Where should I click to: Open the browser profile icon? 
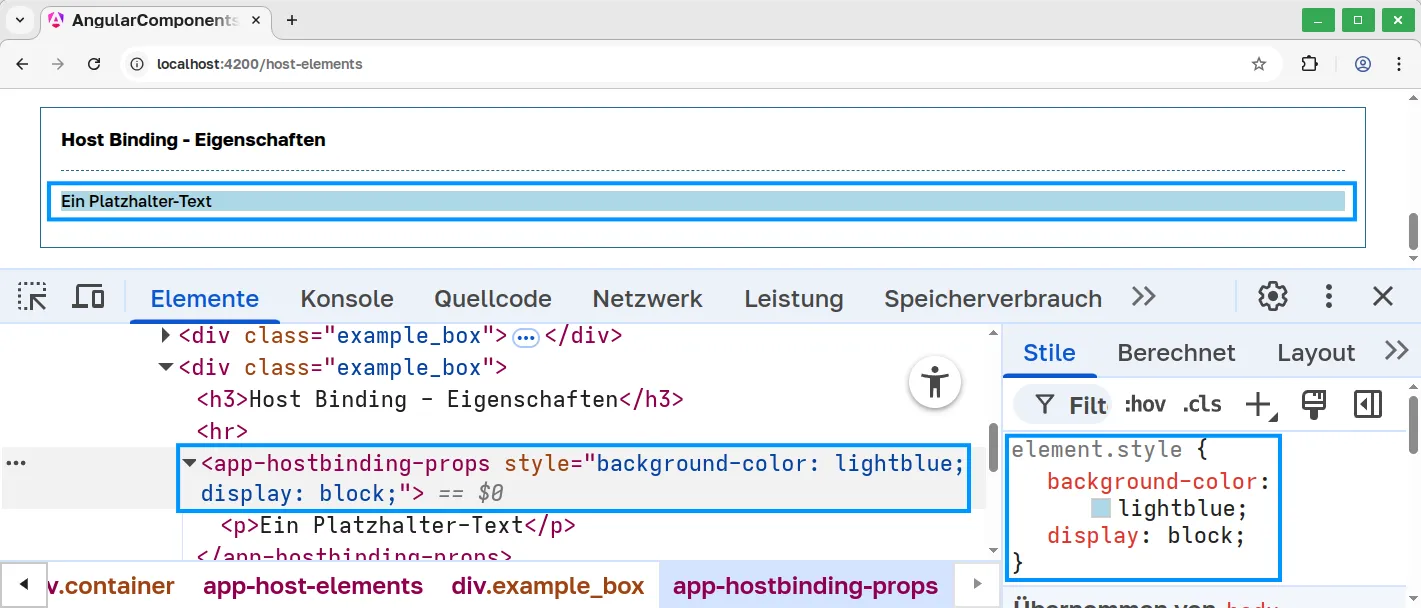tap(1363, 64)
